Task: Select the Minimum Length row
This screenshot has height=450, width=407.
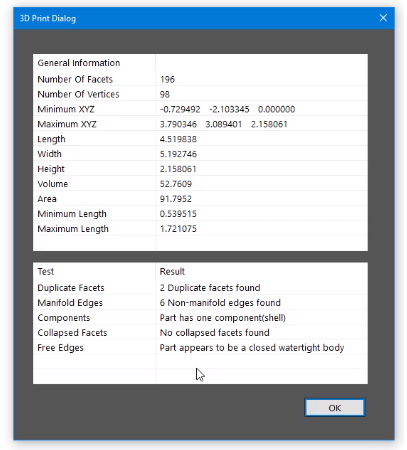Action: click(x=200, y=214)
